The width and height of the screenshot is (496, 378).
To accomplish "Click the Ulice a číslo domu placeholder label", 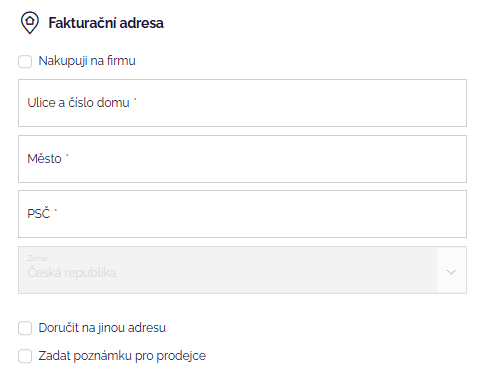I will click(x=78, y=103).
